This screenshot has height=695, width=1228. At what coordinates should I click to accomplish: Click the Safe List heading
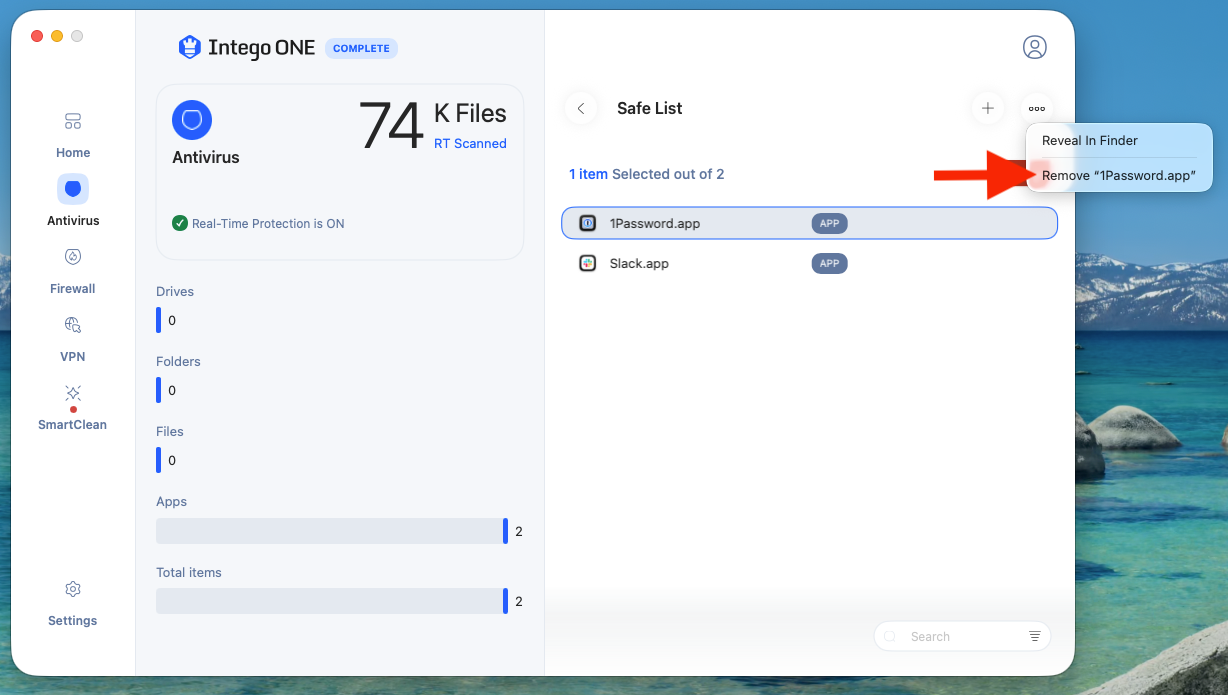point(650,108)
